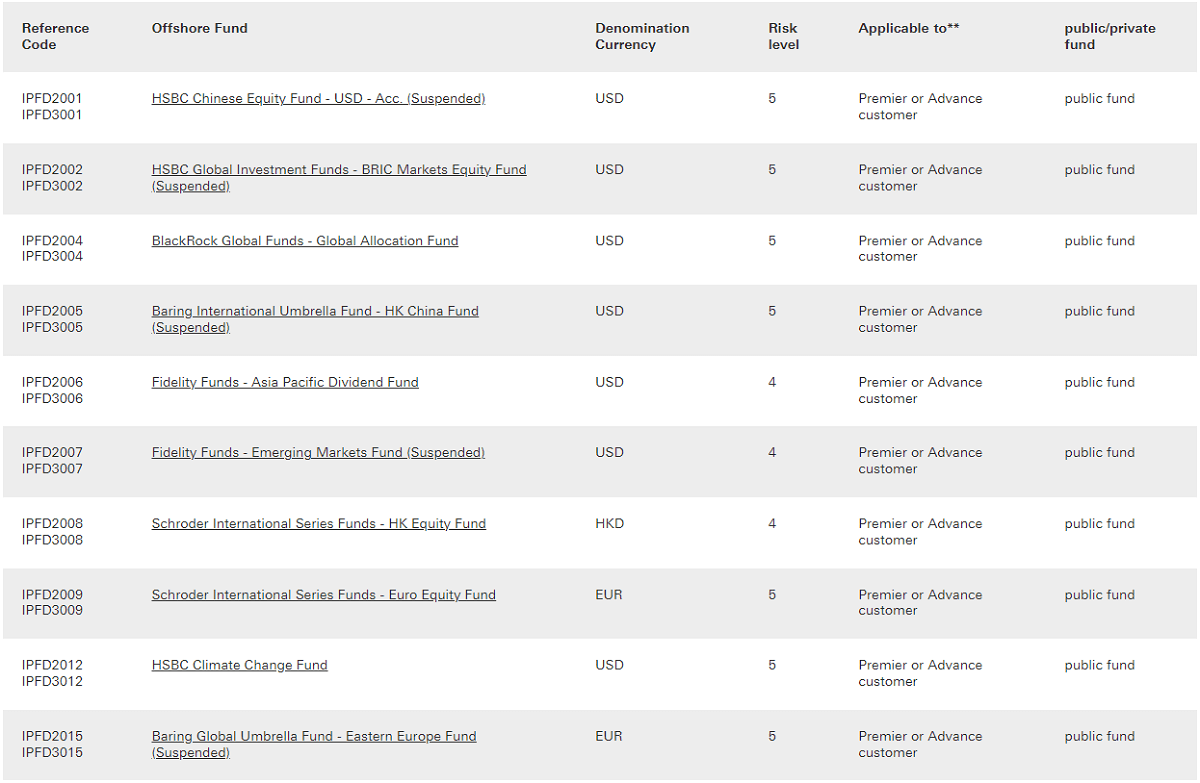
Task: Click the Reference Code column header
Action: click(x=55, y=36)
